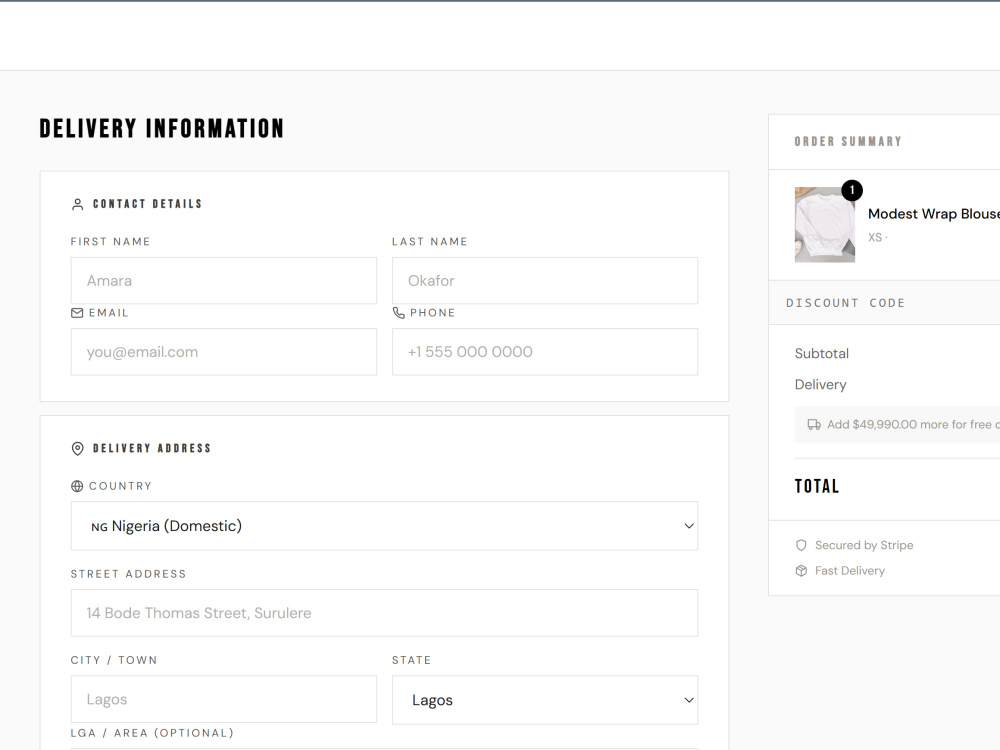Select the City / Town input field

pos(223,700)
